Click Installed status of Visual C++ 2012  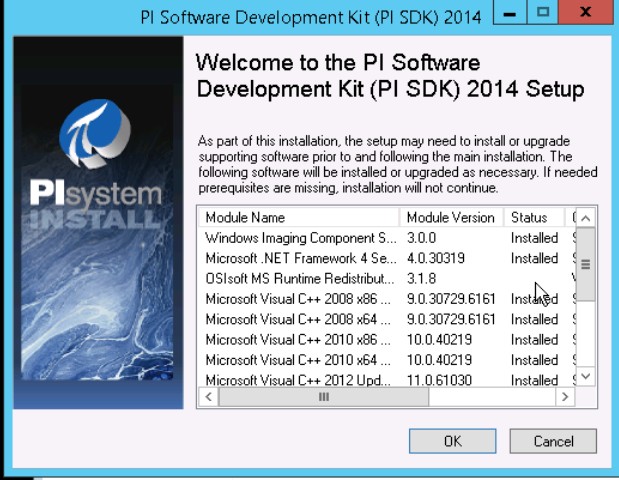pos(534,380)
